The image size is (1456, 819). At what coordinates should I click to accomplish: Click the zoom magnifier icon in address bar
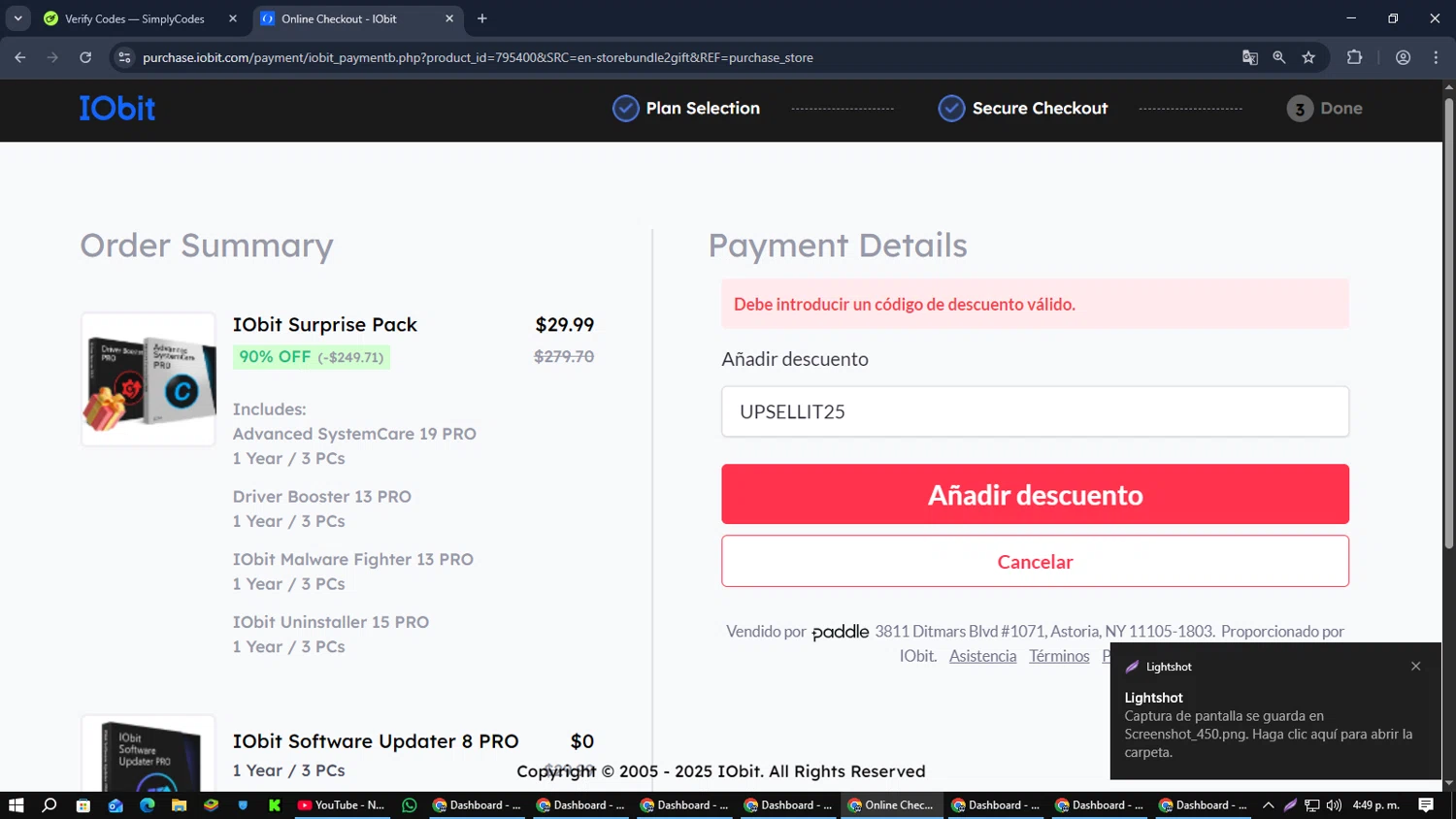[1279, 57]
